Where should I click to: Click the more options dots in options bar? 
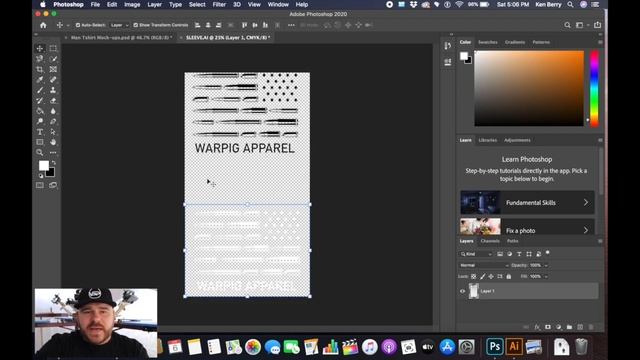tap(291, 25)
